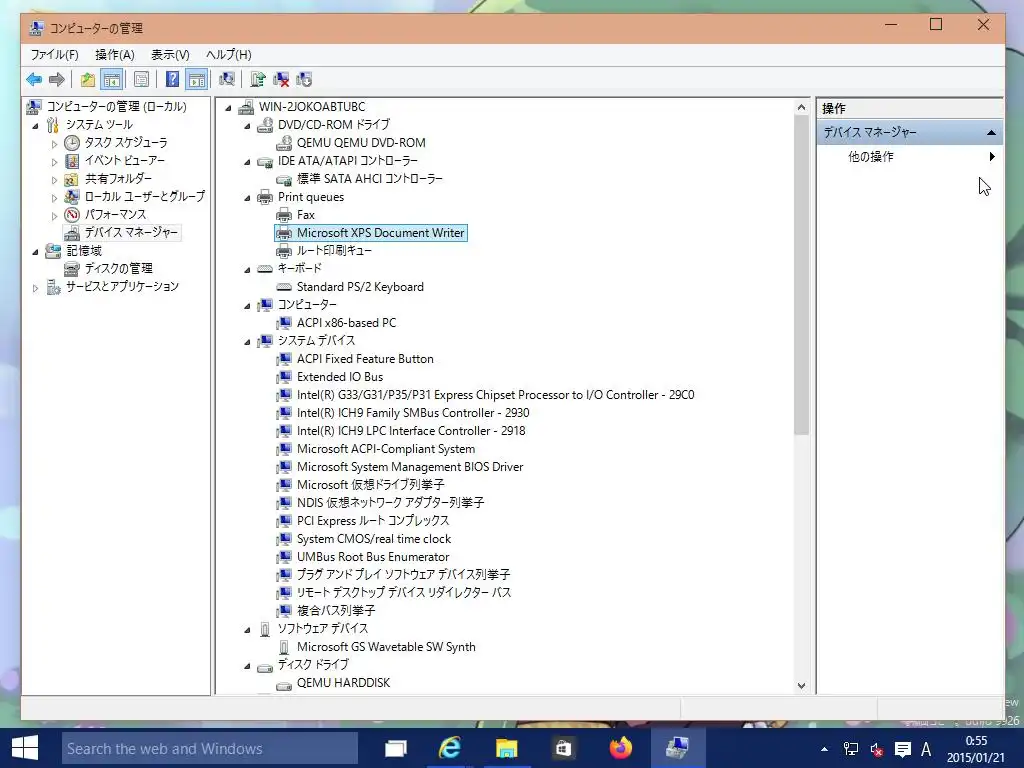Collapse the キーボード category
1024x768 pixels.
click(x=247, y=270)
